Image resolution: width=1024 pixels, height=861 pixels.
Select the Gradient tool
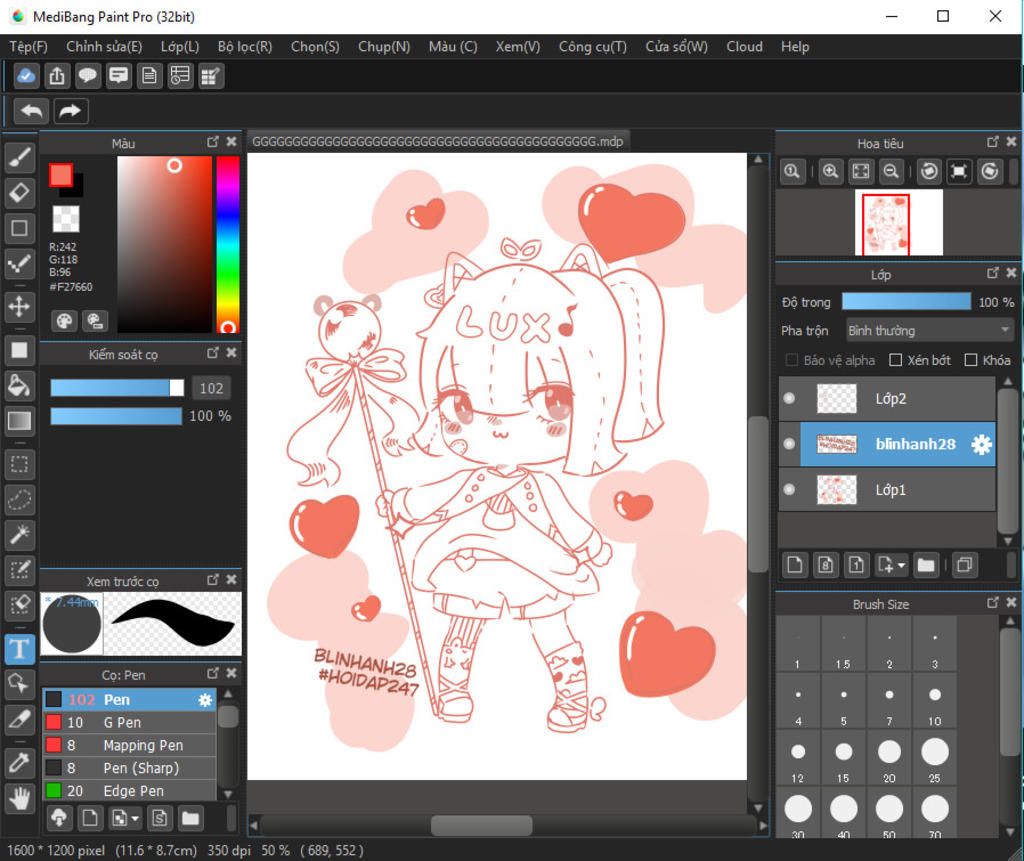[20, 421]
